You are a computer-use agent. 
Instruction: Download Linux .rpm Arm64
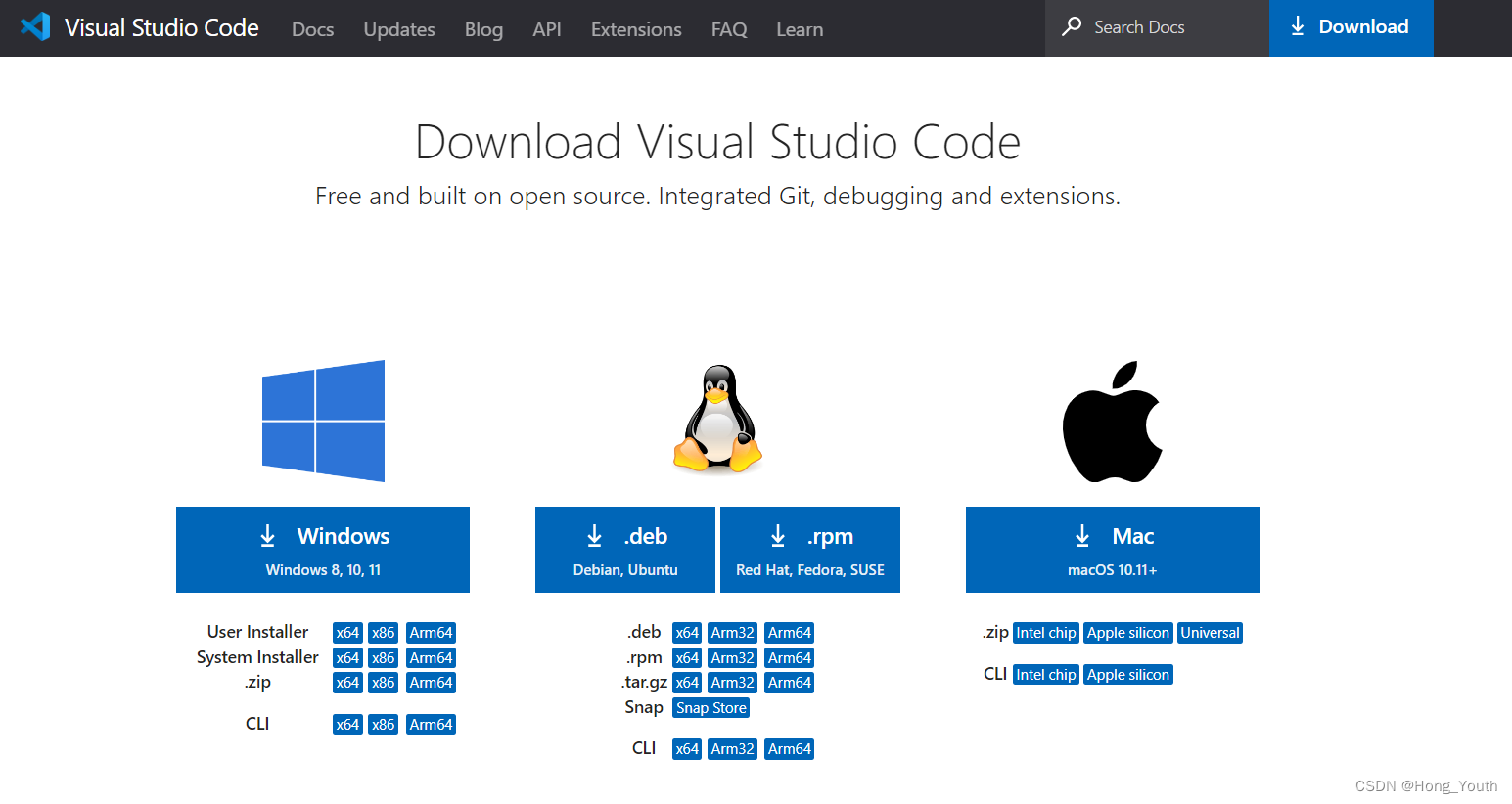pos(790,658)
